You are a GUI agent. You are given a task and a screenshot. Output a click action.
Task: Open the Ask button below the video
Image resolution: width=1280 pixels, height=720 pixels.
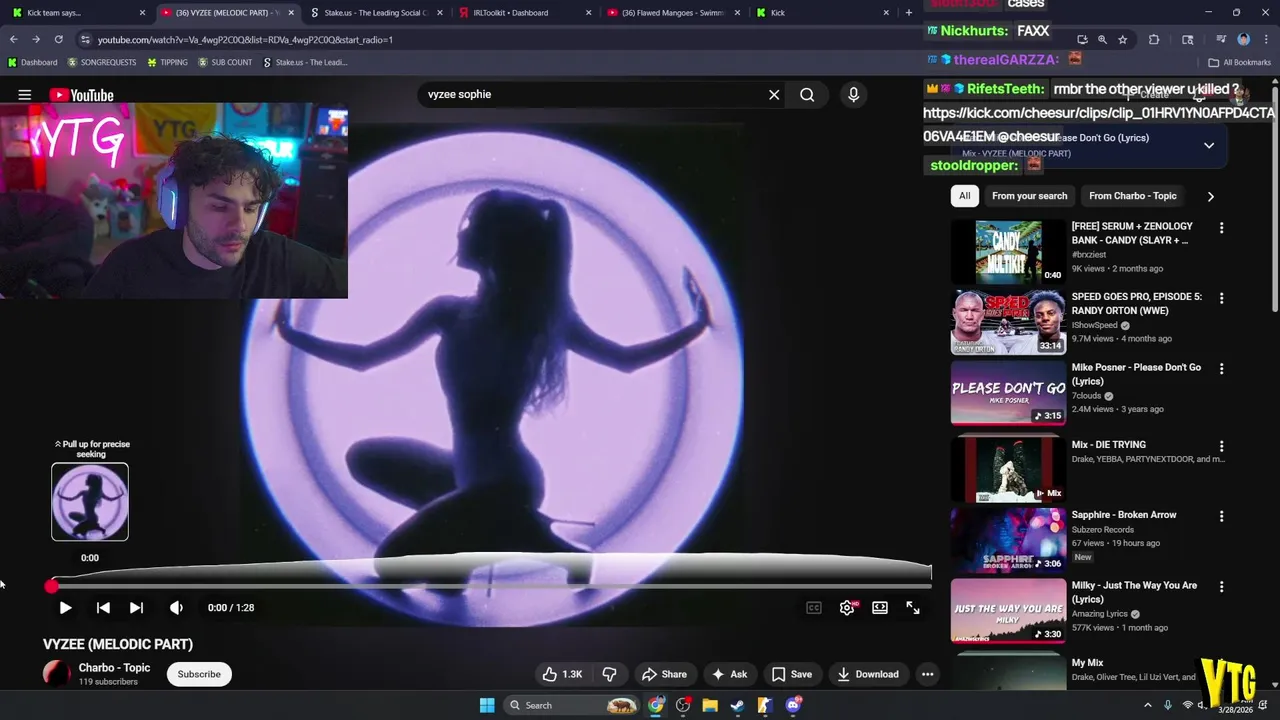pyautogui.click(x=729, y=674)
